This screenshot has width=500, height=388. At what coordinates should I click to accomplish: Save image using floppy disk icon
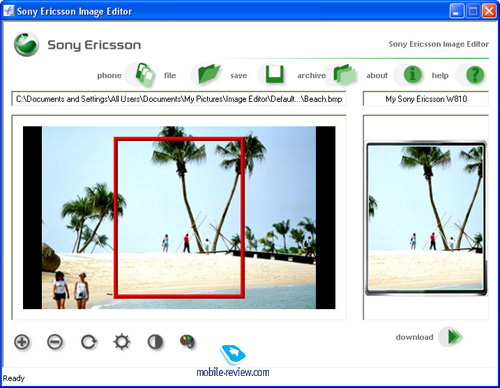[275, 74]
